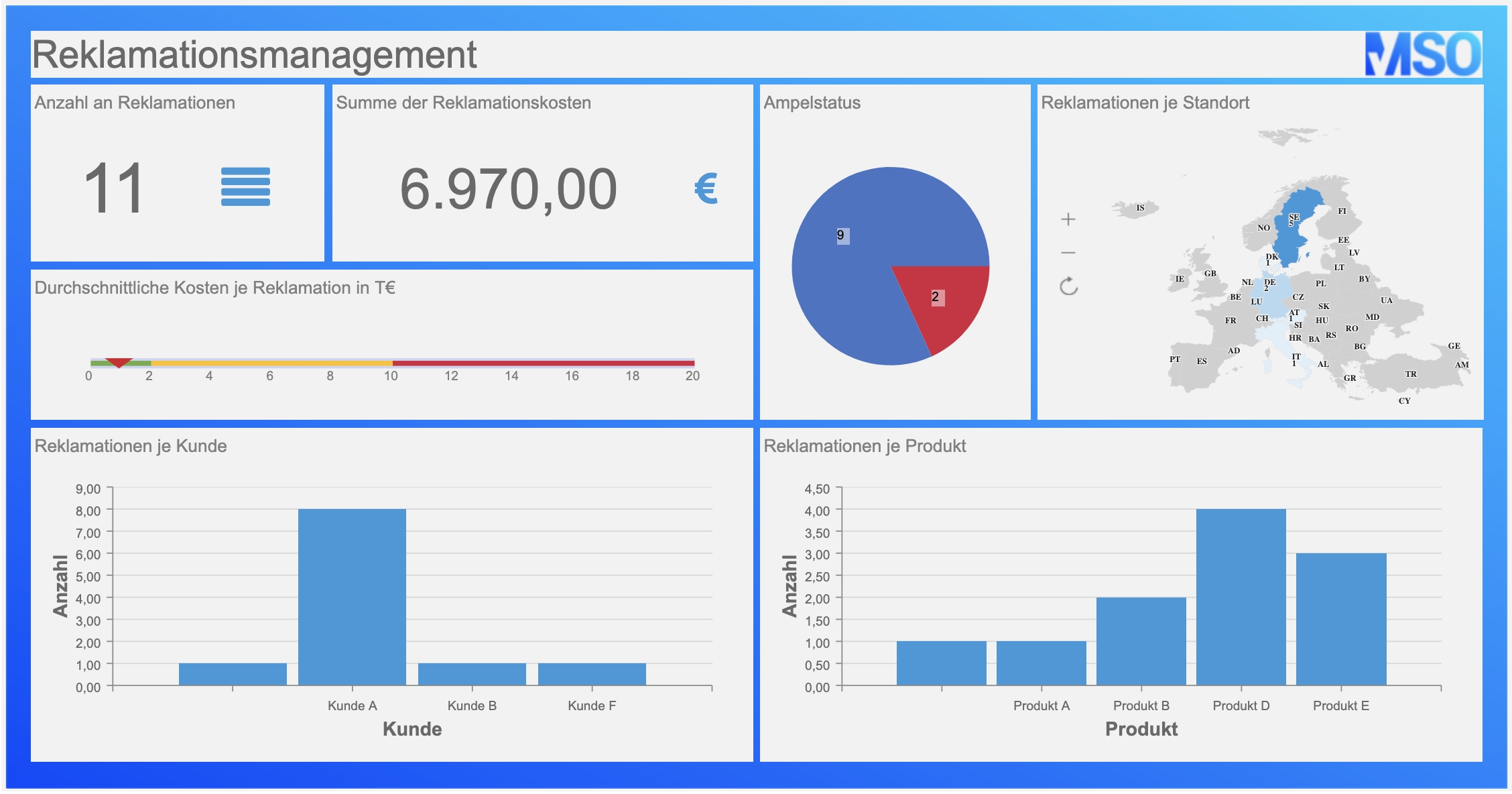Click the Kunde B bar

click(472, 674)
